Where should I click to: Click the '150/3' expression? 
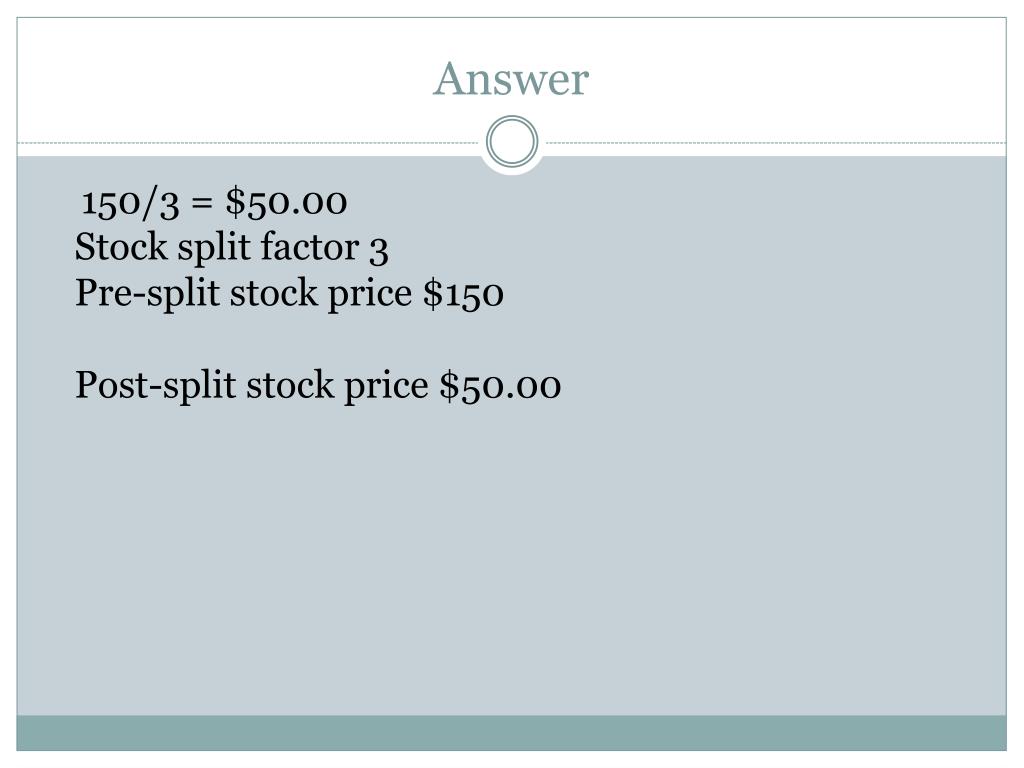pos(130,203)
